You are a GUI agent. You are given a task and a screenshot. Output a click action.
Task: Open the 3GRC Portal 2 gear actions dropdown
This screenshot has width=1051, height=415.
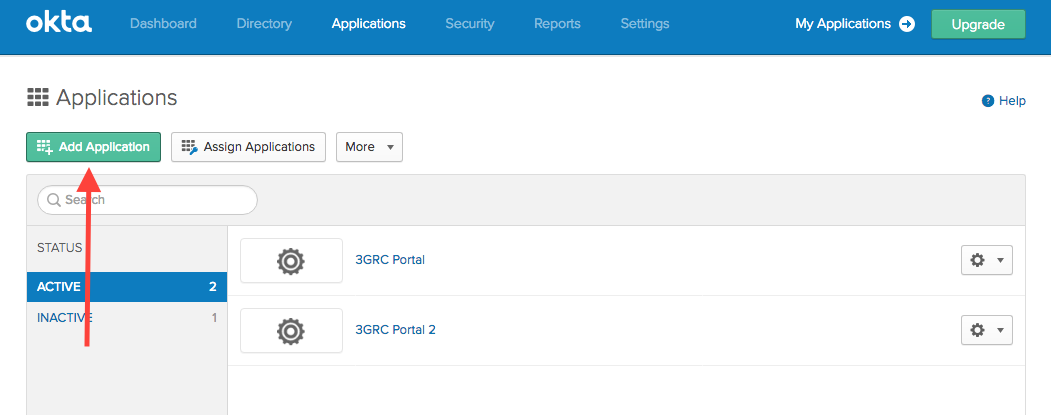[987, 331]
